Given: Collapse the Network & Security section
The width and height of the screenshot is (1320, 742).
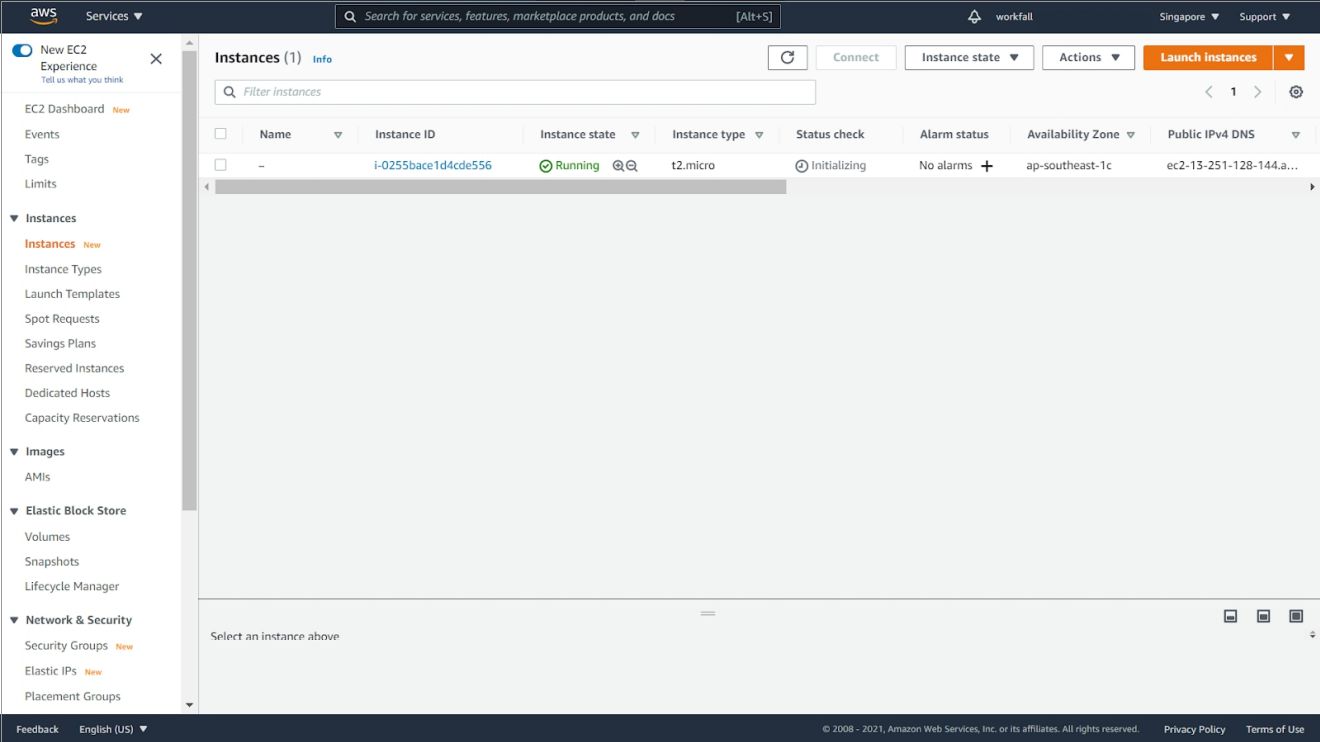Looking at the screenshot, I should [14, 621].
